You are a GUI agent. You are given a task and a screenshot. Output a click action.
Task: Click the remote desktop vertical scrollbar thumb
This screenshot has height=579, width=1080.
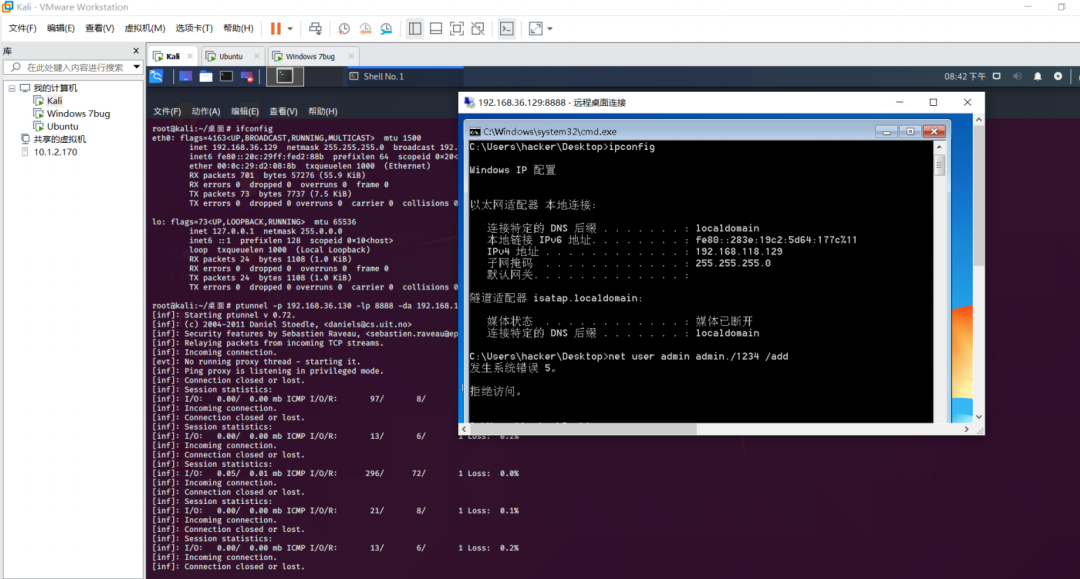pyautogui.click(x=979, y=195)
